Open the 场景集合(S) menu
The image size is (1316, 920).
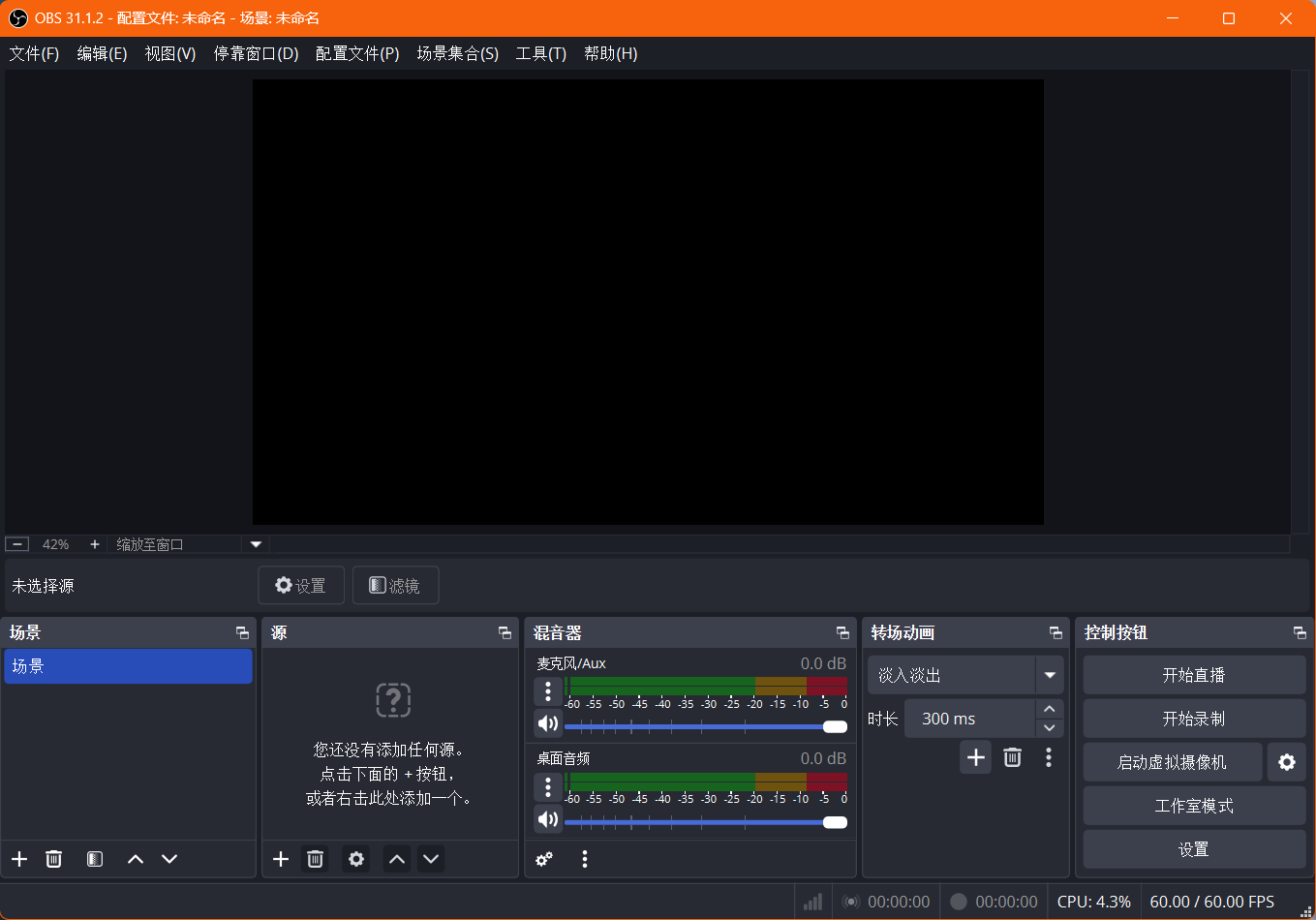457,53
